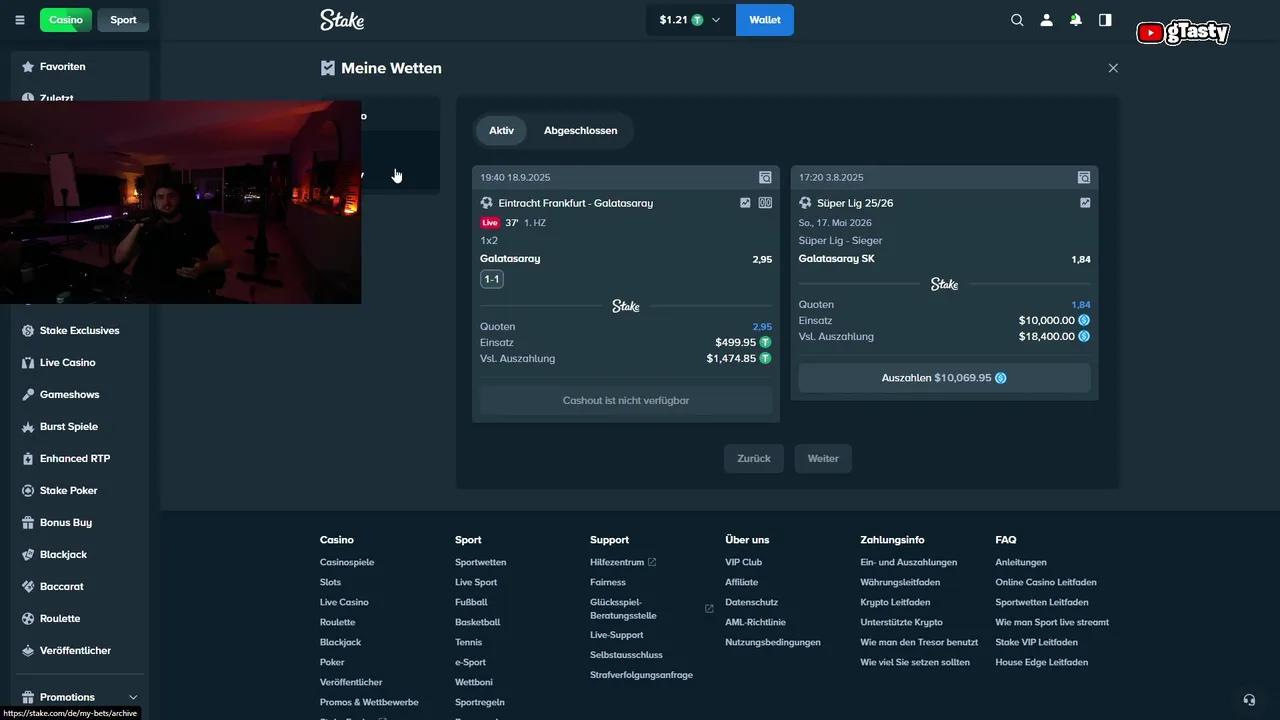Switch to the Sport mode button
The width and height of the screenshot is (1280, 720).
[123, 20]
